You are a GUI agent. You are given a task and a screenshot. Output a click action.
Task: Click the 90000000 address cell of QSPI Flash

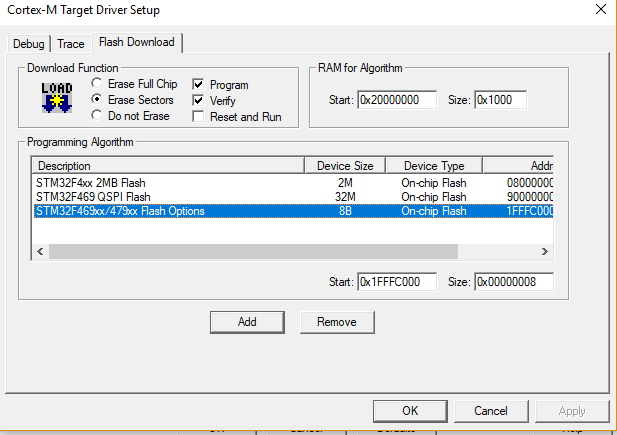click(x=530, y=197)
